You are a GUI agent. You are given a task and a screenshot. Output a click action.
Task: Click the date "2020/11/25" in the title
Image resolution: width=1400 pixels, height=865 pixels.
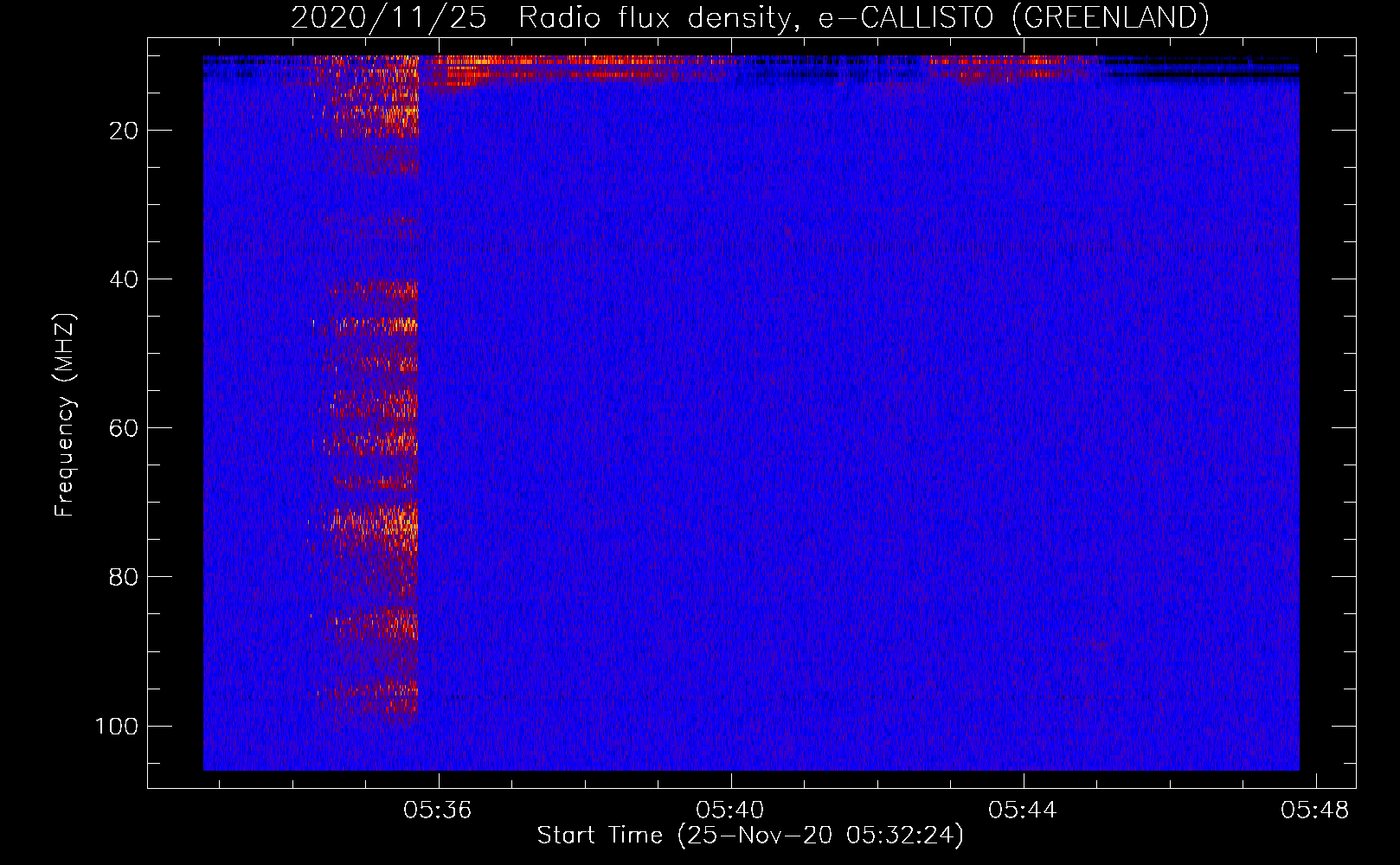(389, 17)
